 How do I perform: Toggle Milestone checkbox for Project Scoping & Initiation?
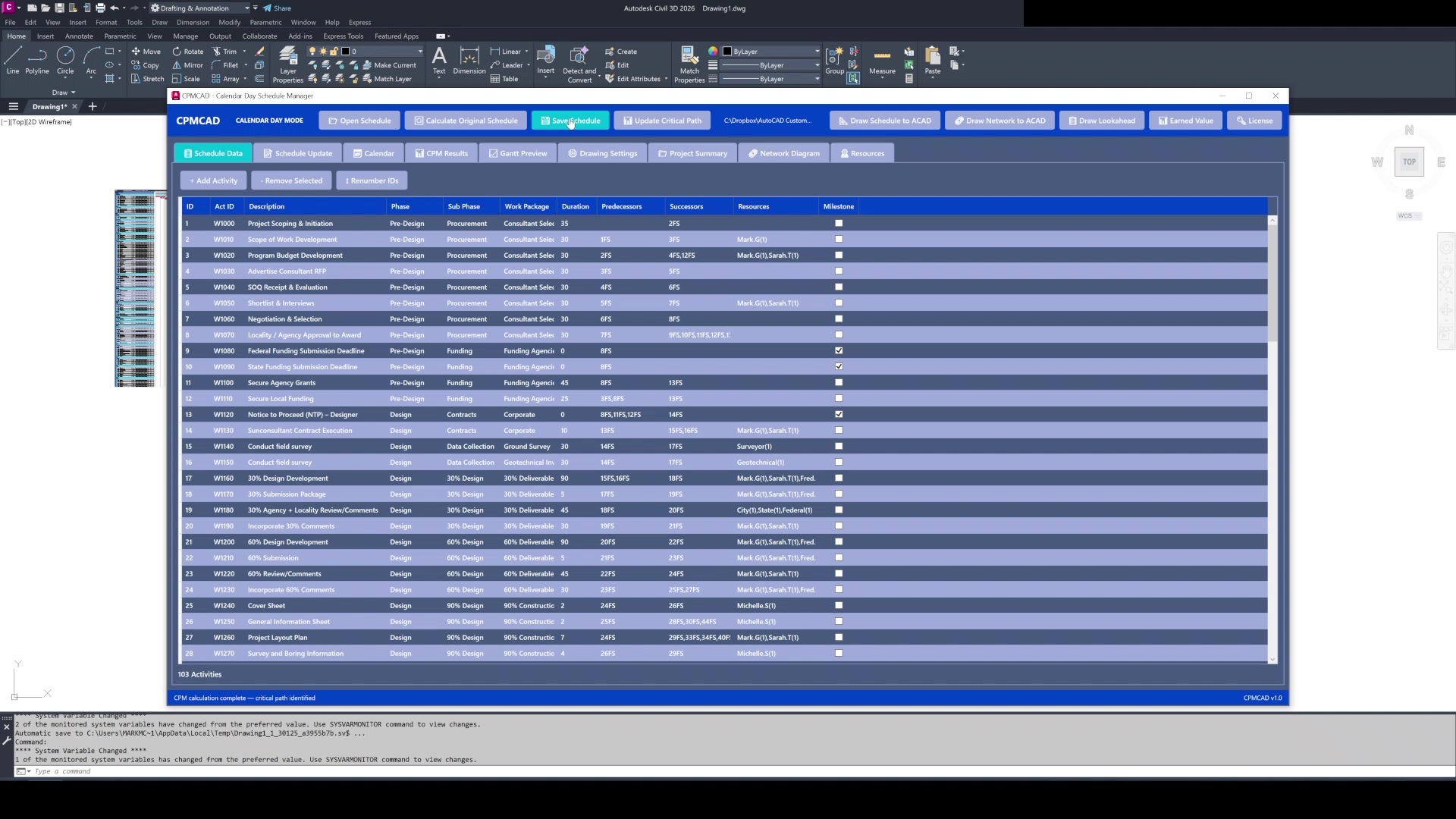[x=839, y=223]
